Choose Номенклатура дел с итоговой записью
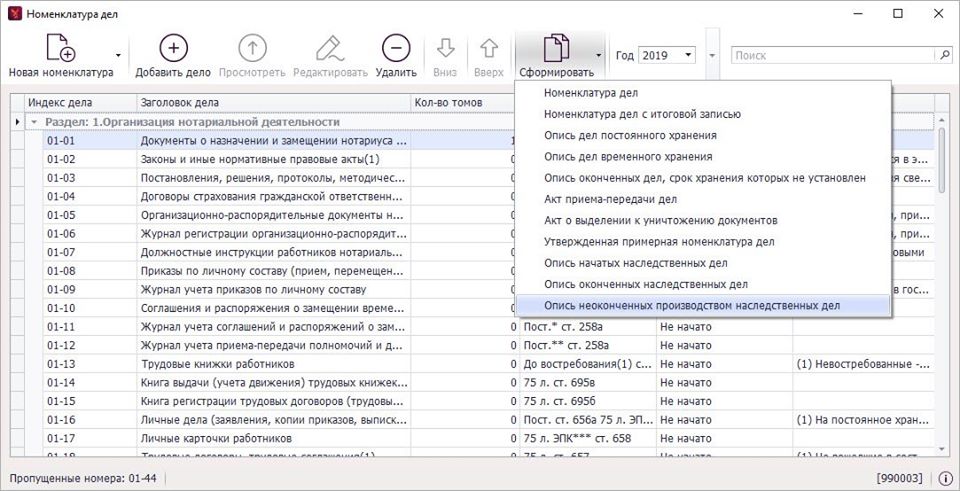 (x=703, y=114)
